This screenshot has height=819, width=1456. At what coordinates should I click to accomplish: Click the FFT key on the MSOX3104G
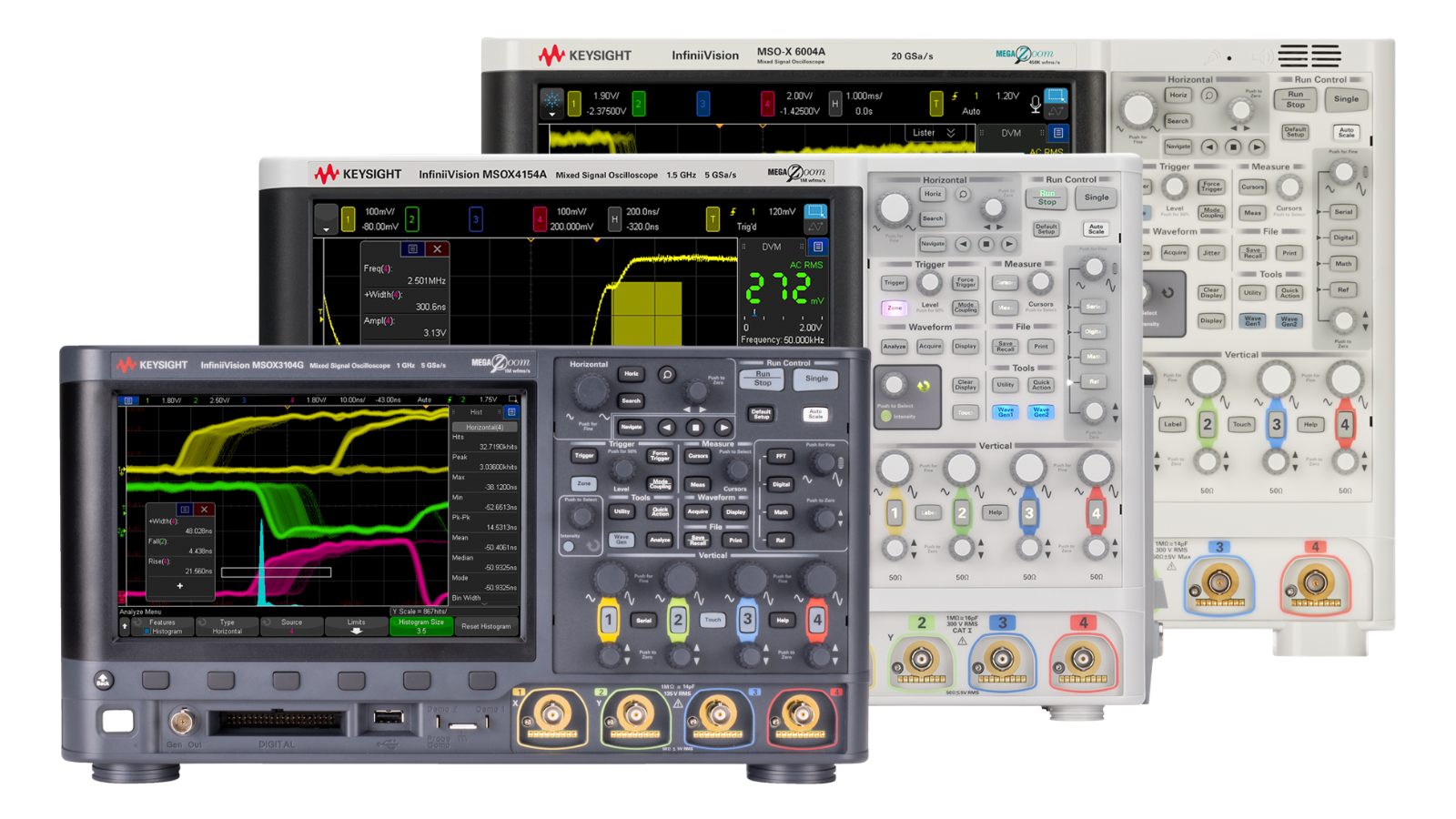tap(780, 456)
